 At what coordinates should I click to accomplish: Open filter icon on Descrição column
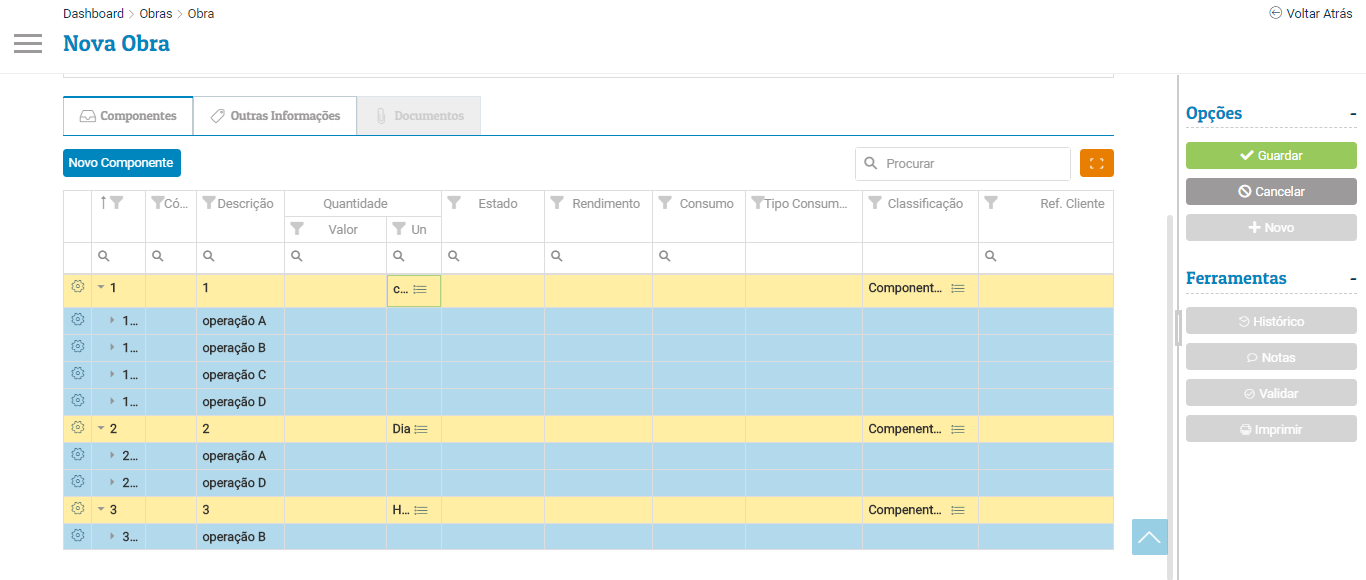(209, 203)
